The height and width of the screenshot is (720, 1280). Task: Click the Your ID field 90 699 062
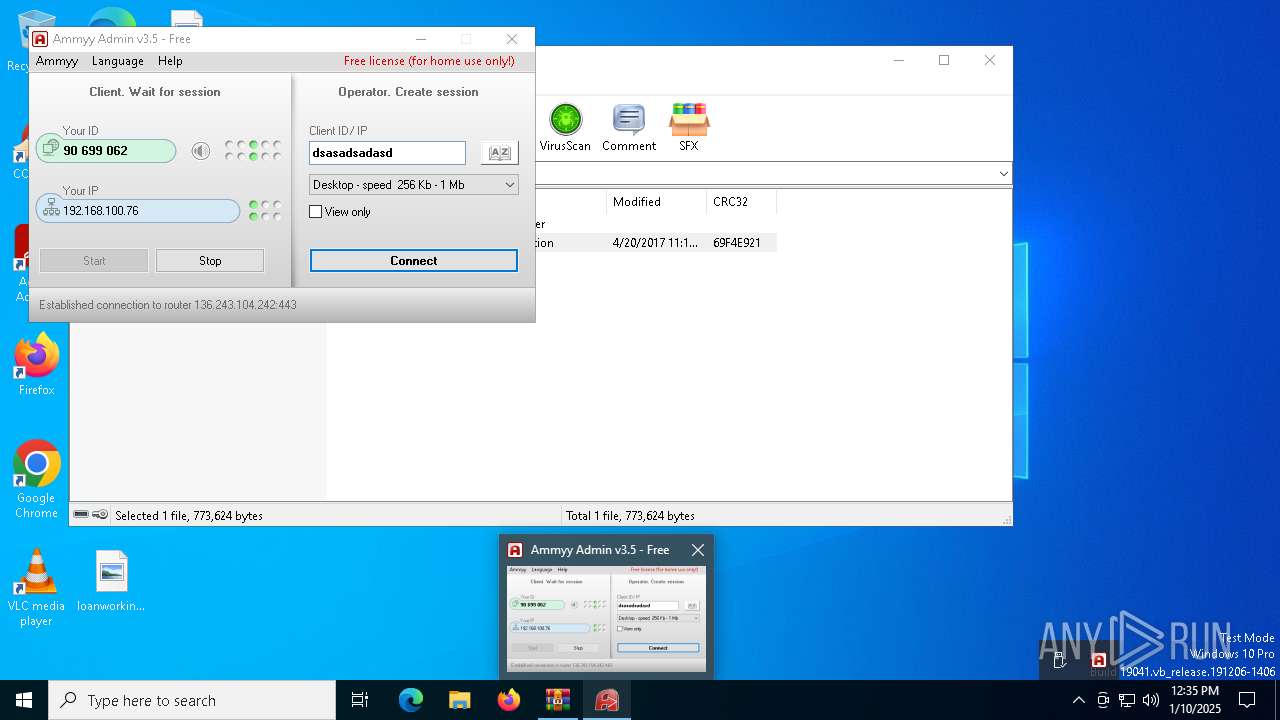[107, 151]
